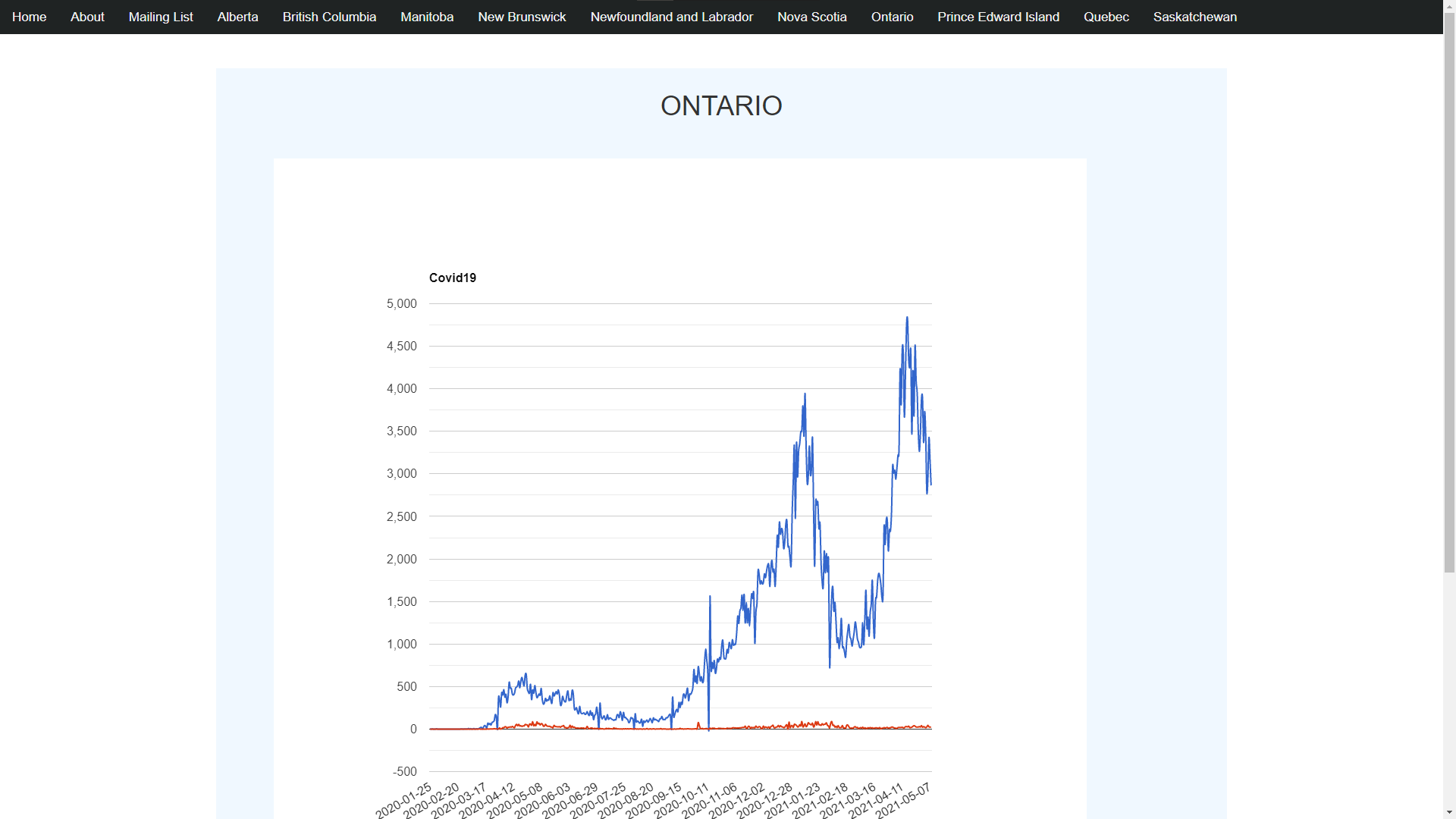
Task: Select Alberta in the navigation bar
Action: pos(237,17)
